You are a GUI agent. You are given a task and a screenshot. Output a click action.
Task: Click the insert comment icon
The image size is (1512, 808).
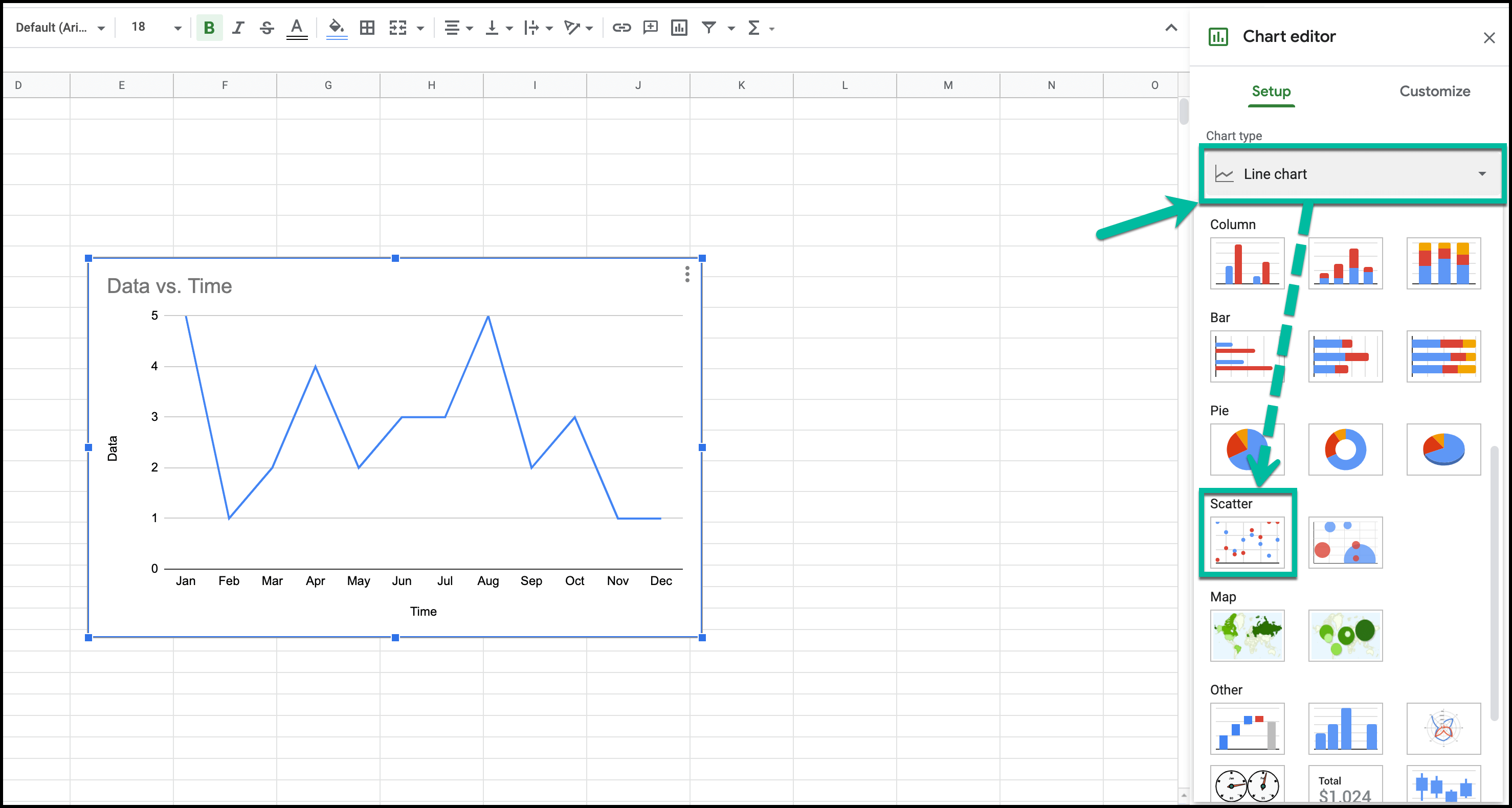point(650,28)
